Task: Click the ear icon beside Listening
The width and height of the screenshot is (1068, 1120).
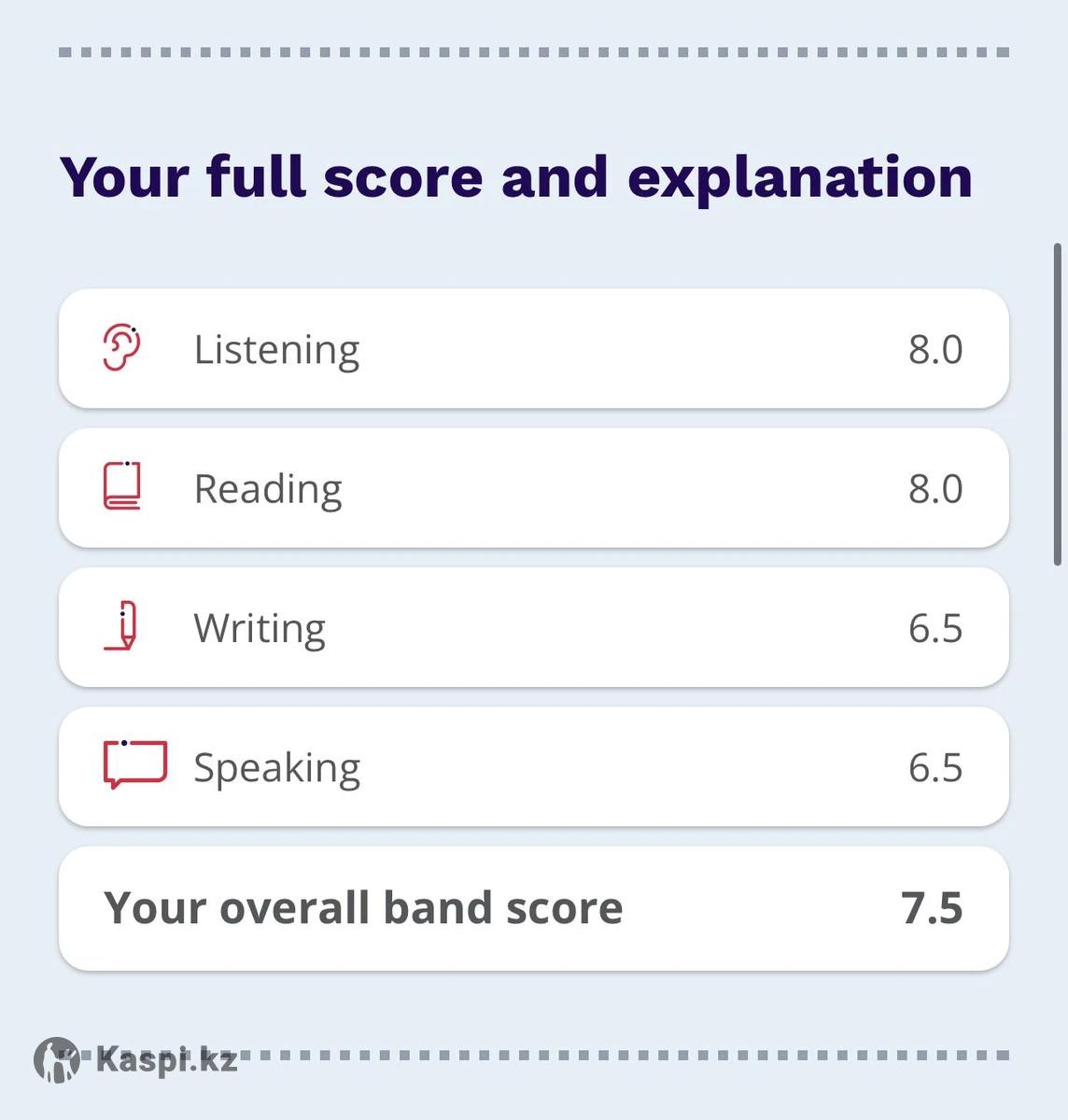Action: point(121,348)
